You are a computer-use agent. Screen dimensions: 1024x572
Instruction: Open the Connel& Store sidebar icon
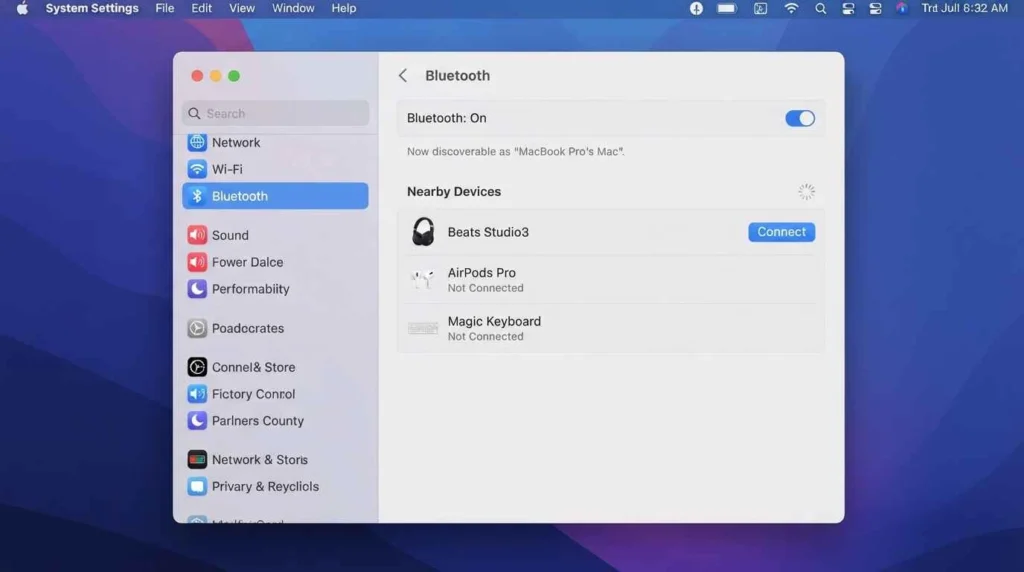coord(197,367)
